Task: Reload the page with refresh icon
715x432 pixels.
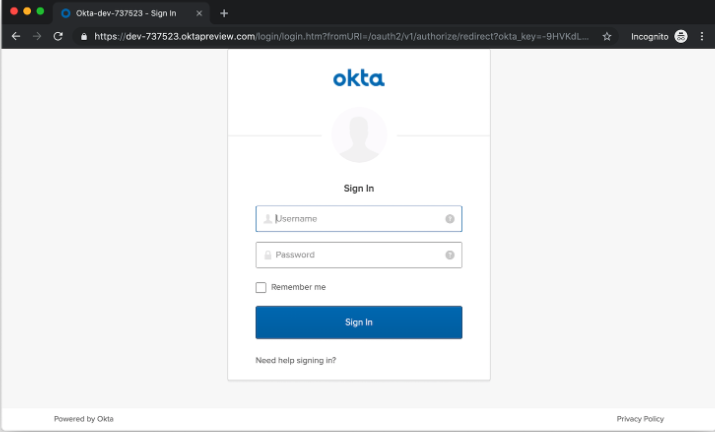Action: [x=58, y=36]
